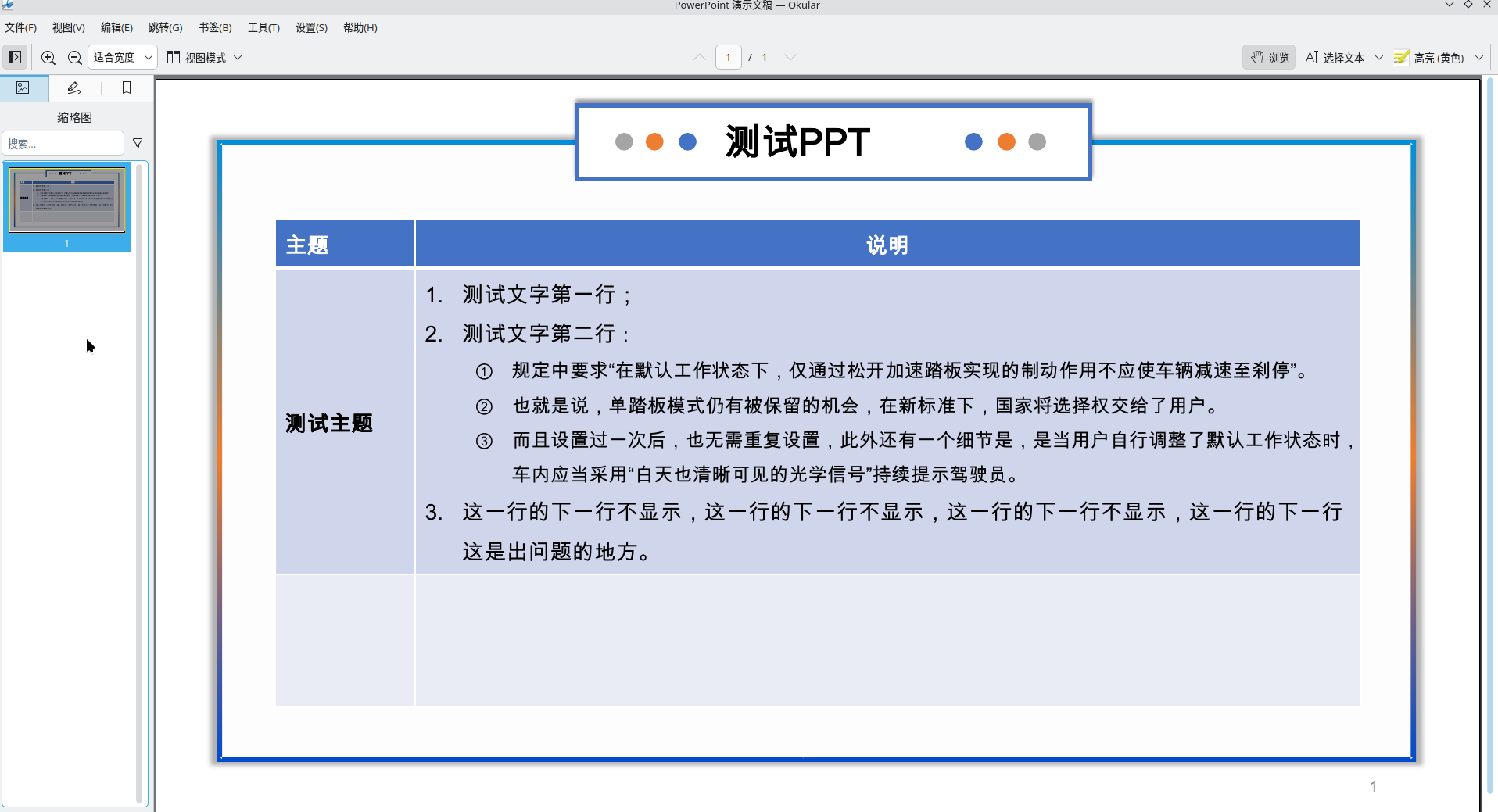Click the zoom out magnifier icon
The image size is (1498, 812).
tap(75, 57)
